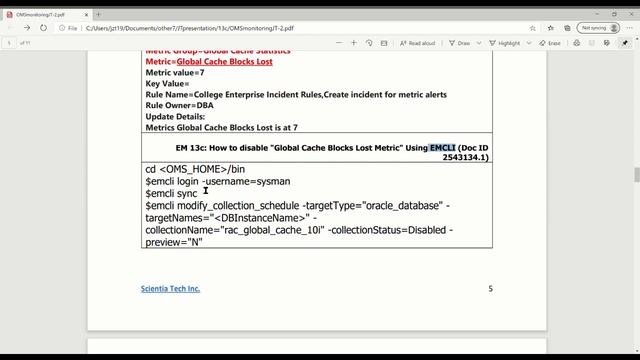Start Read aloud
Screen dimensions: 640x360
pyautogui.click(x=418, y=43)
